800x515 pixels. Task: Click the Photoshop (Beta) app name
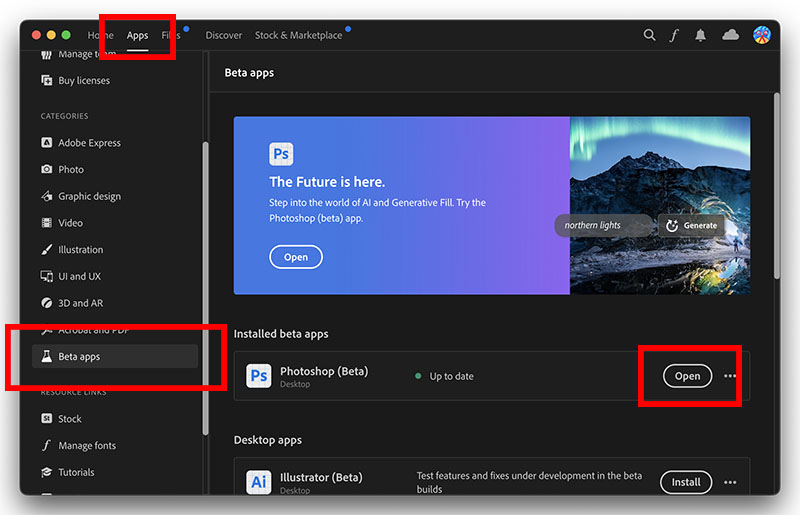pos(324,371)
